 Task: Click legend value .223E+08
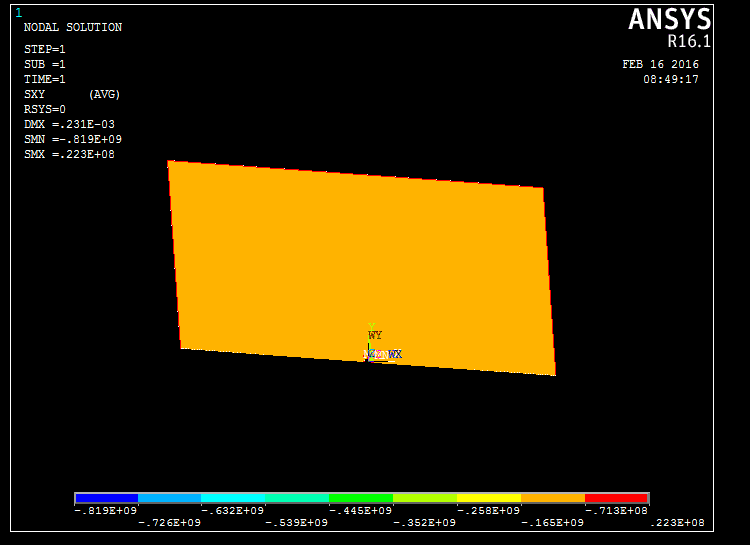click(677, 523)
